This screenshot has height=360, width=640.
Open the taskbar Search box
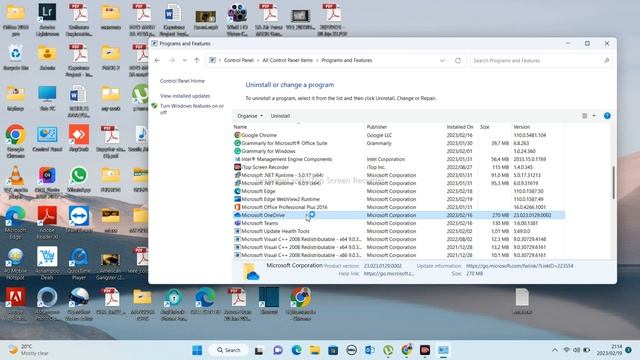click(x=229, y=350)
